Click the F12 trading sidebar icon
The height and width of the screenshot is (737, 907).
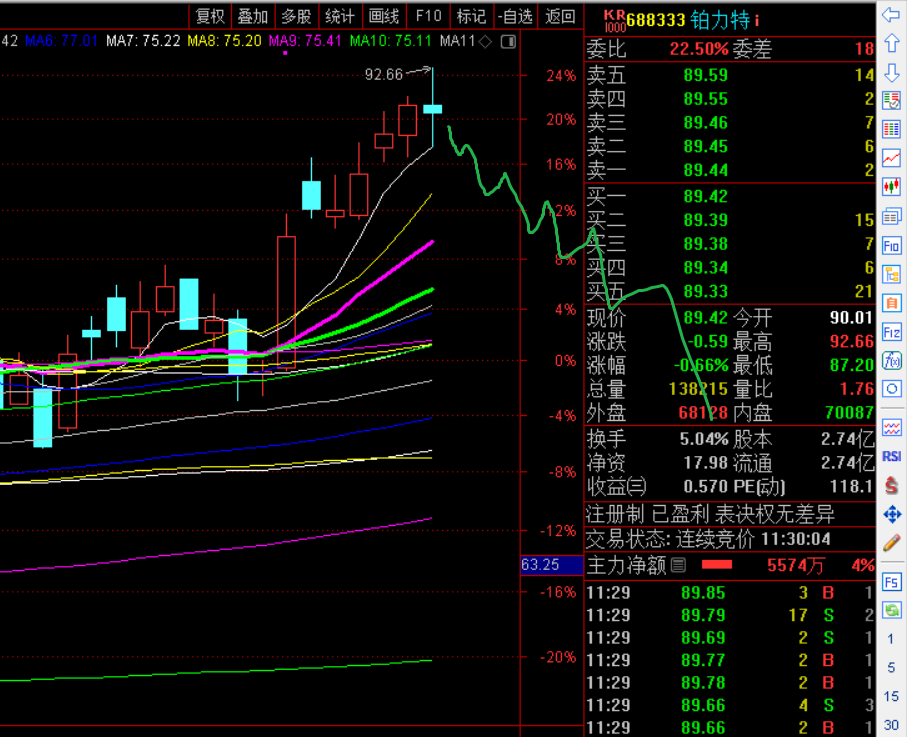[x=891, y=332]
